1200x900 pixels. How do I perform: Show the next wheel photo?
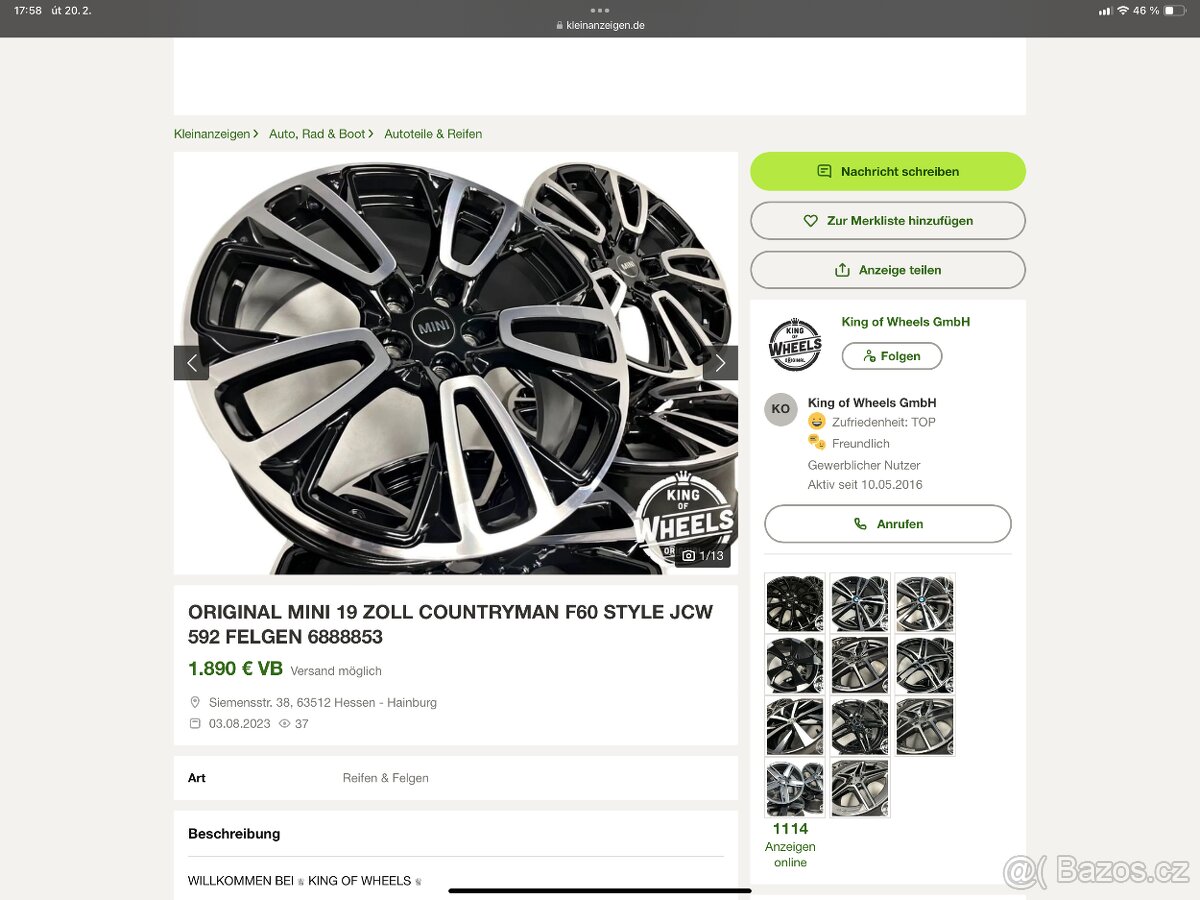(x=720, y=363)
